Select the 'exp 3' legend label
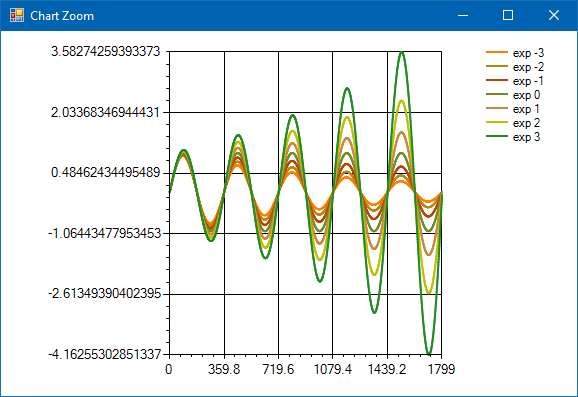This screenshot has height=397, width=578. click(x=526, y=137)
